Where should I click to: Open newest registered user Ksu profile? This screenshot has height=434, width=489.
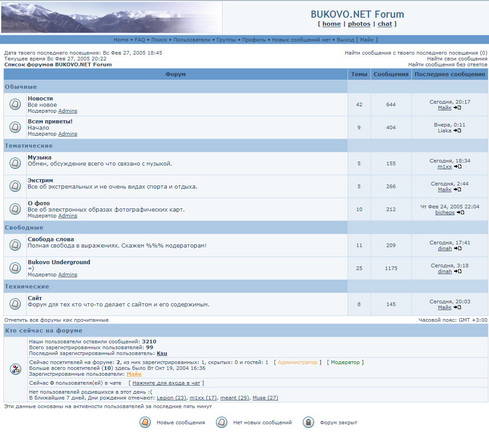(x=162, y=353)
